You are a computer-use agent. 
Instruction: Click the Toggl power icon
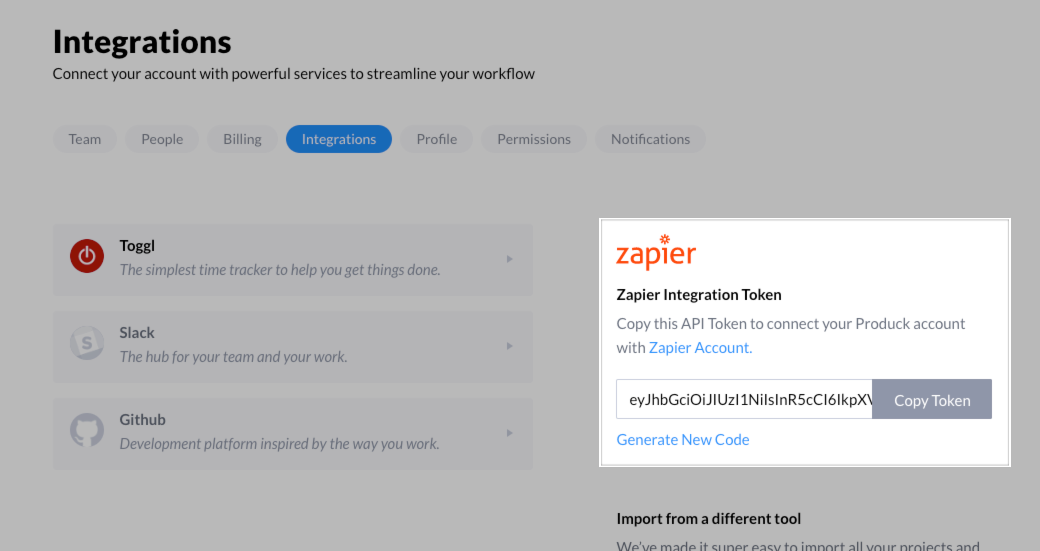pyautogui.click(x=87, y=256)
